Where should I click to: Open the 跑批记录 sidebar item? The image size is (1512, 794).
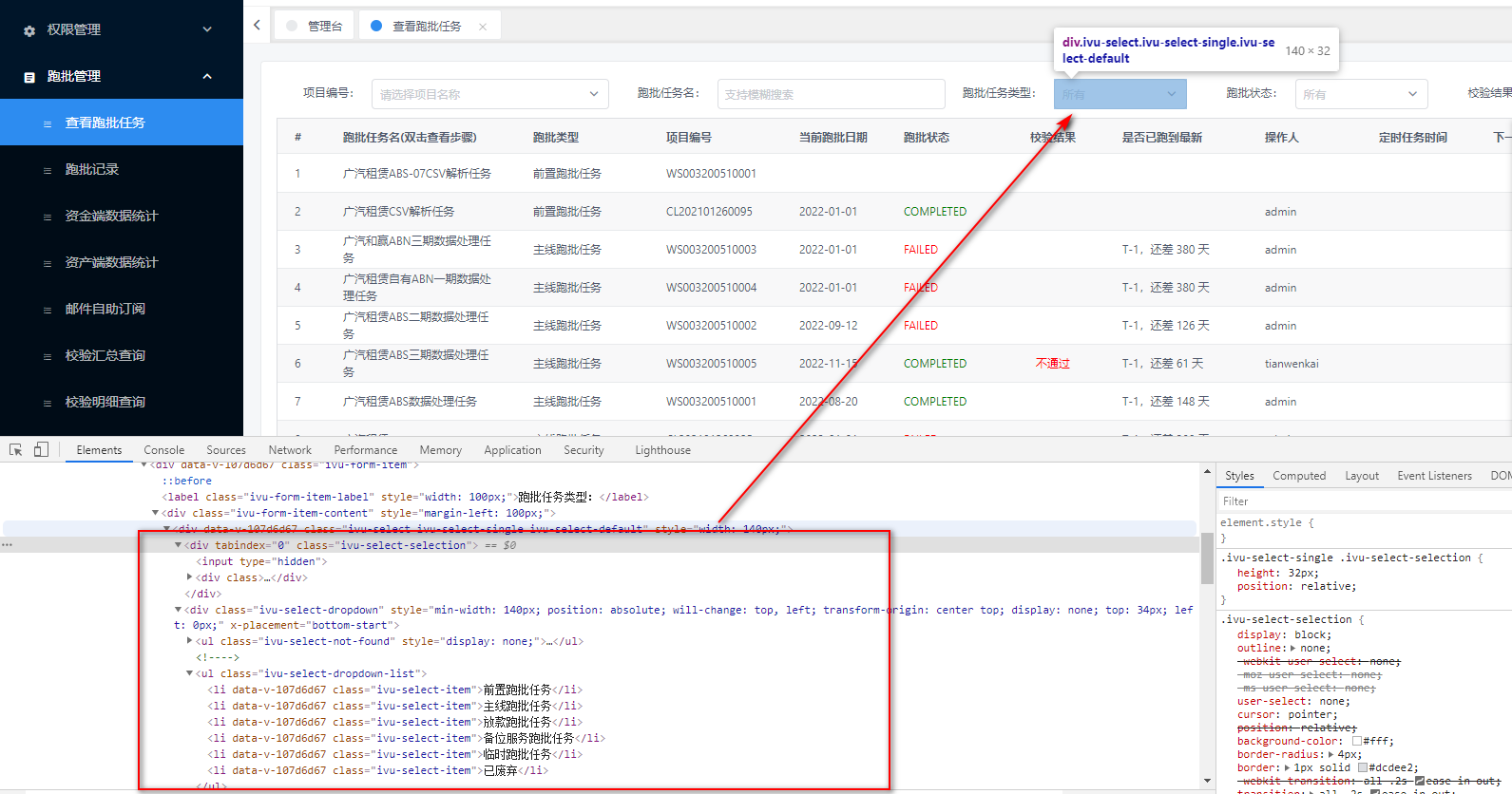pos(122,169)
